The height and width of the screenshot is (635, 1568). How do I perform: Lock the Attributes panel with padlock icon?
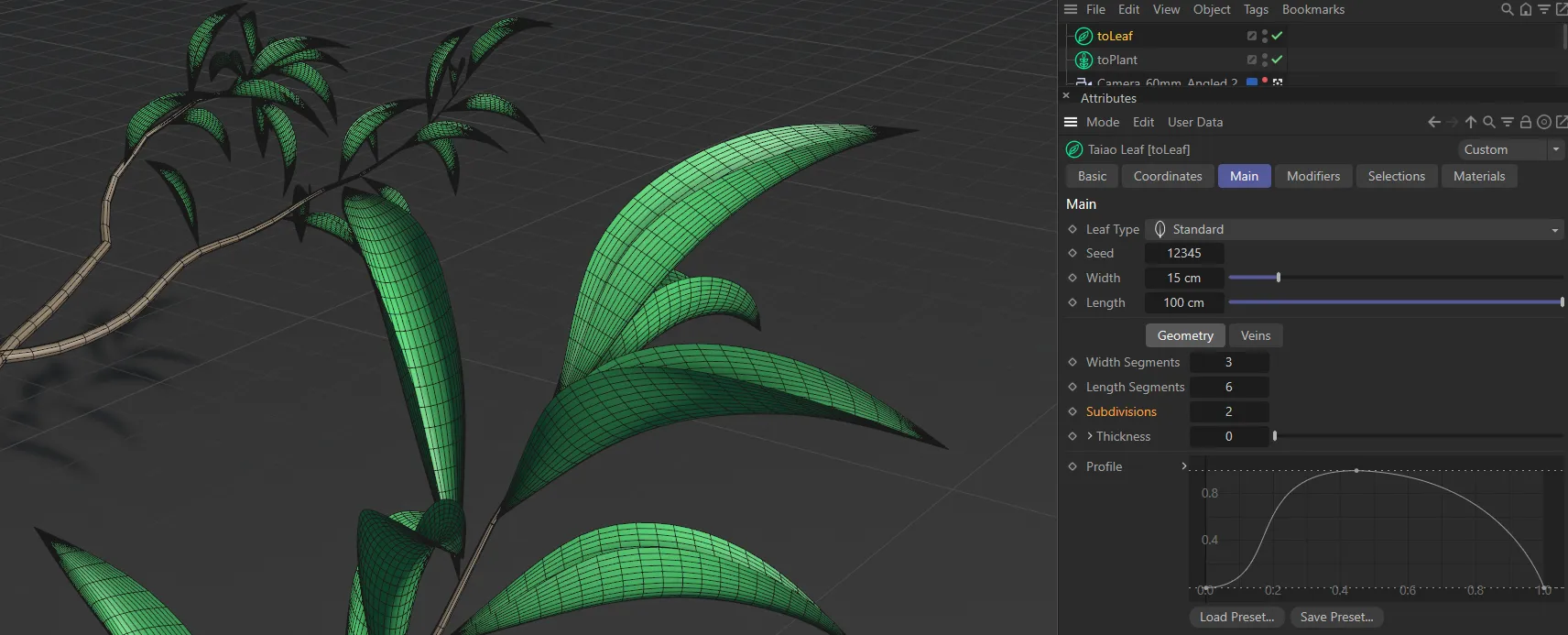[1525, 122]
